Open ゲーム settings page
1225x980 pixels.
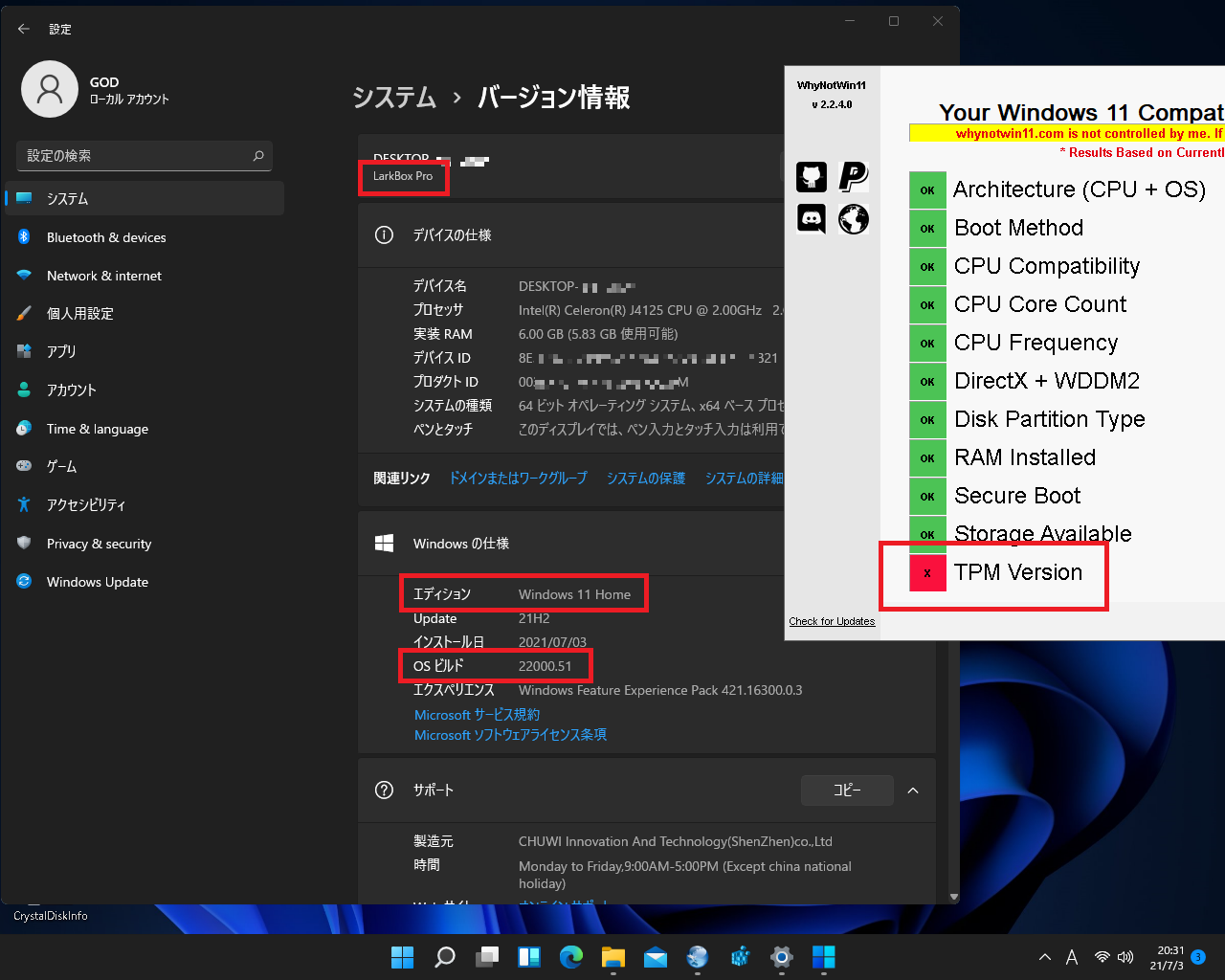pyautogui.click(x=145, y=467)
